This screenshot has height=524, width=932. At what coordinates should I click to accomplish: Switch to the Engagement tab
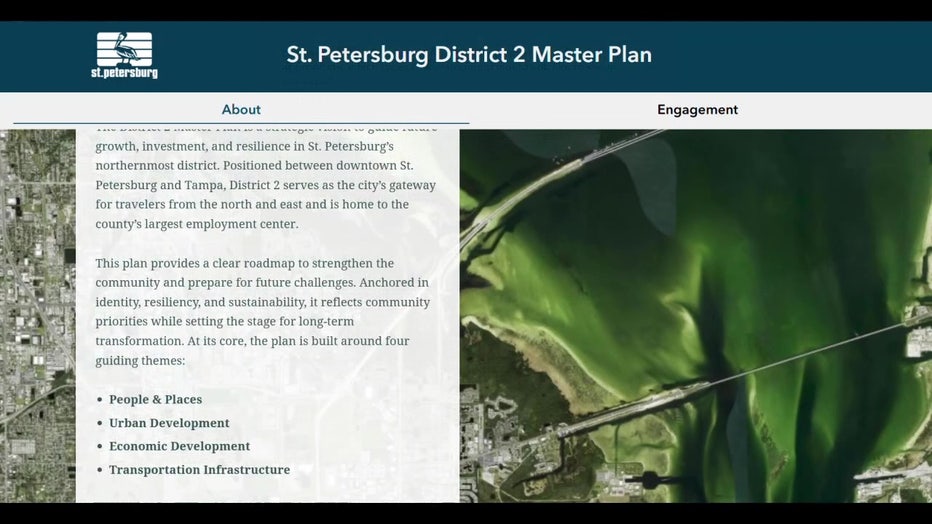click(x=697, y=110)
